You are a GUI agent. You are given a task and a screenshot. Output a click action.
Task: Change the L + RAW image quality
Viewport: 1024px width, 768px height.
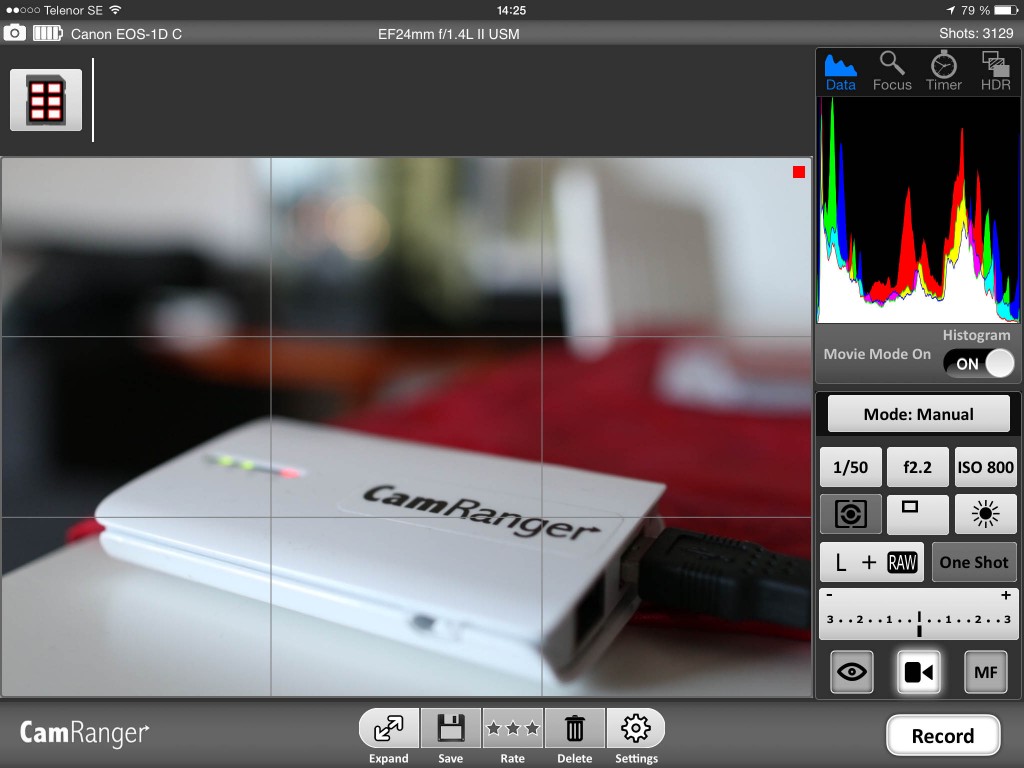pyautogui.click(x=872, y=562)
